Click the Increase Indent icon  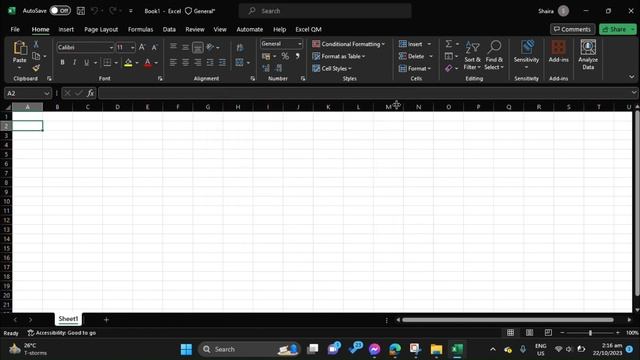point(222,62)
